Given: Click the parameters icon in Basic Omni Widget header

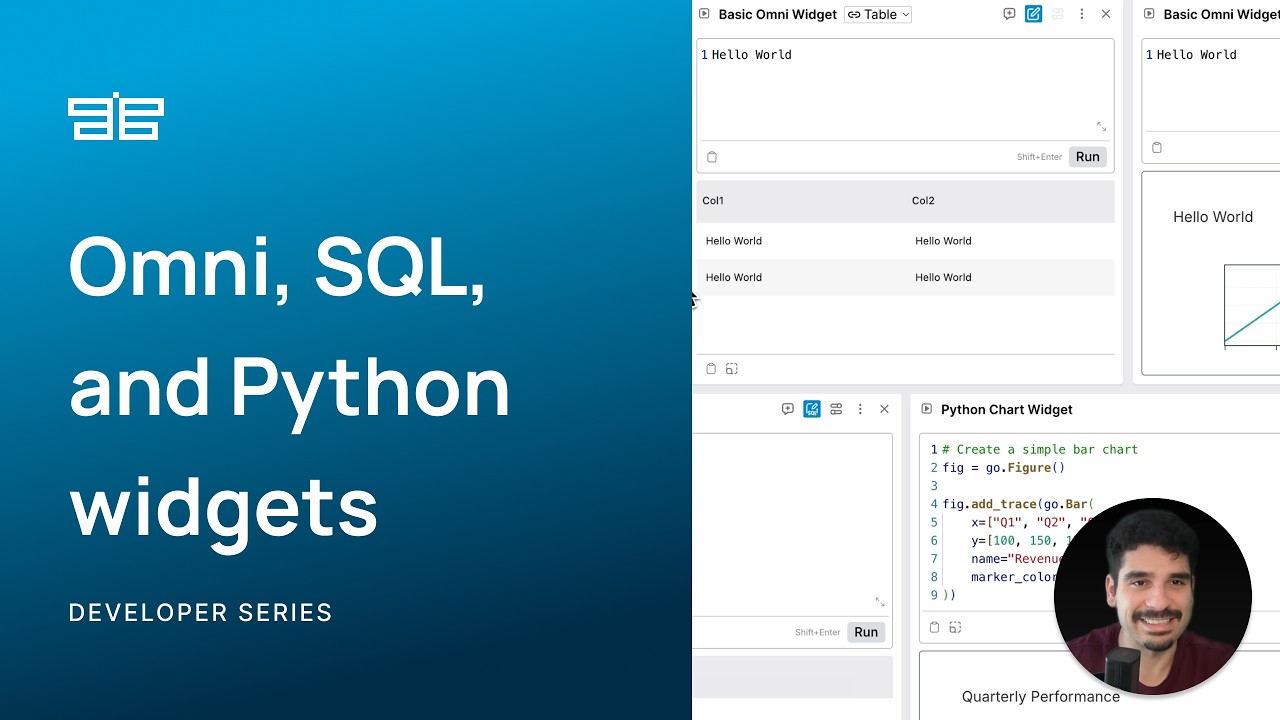Looking at the screenshot, I should point(1057,14).
